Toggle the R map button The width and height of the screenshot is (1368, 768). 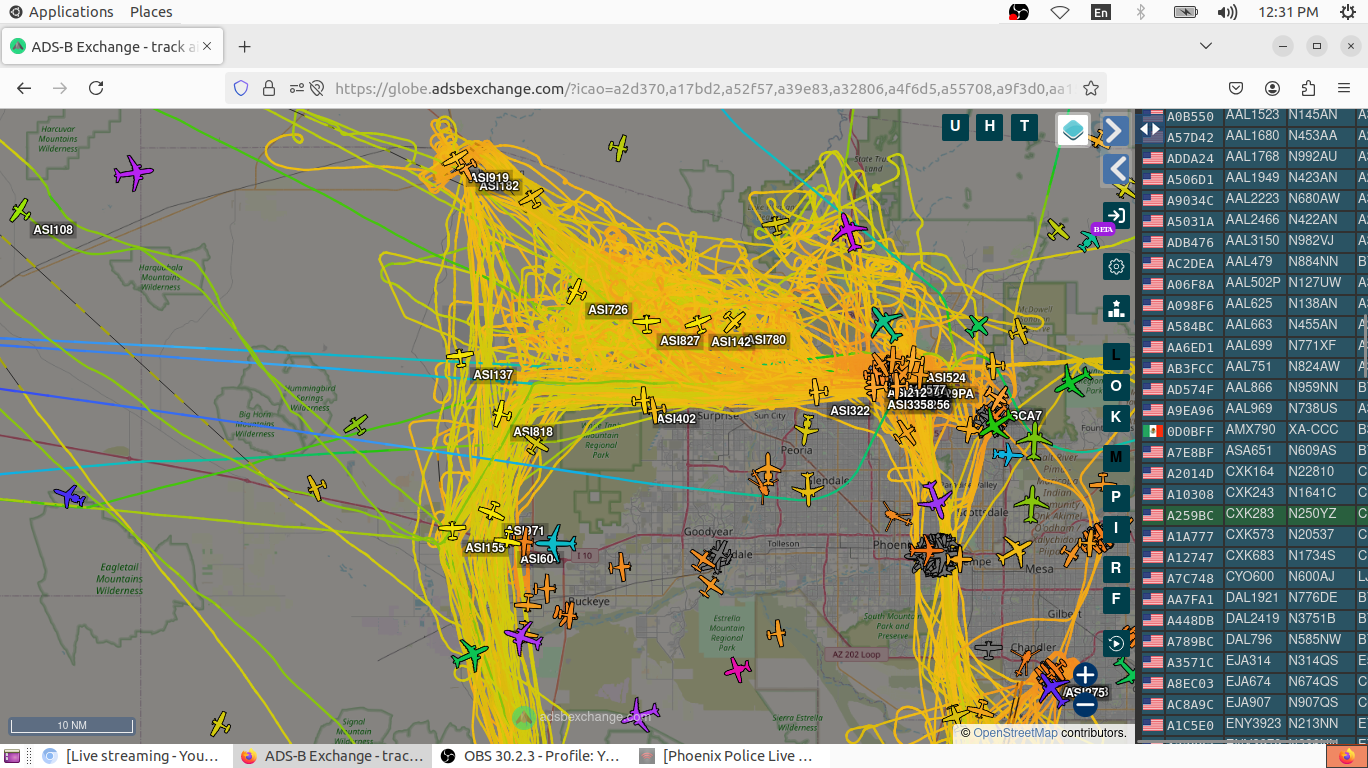pyautogui.click(x=1117, y=569)
